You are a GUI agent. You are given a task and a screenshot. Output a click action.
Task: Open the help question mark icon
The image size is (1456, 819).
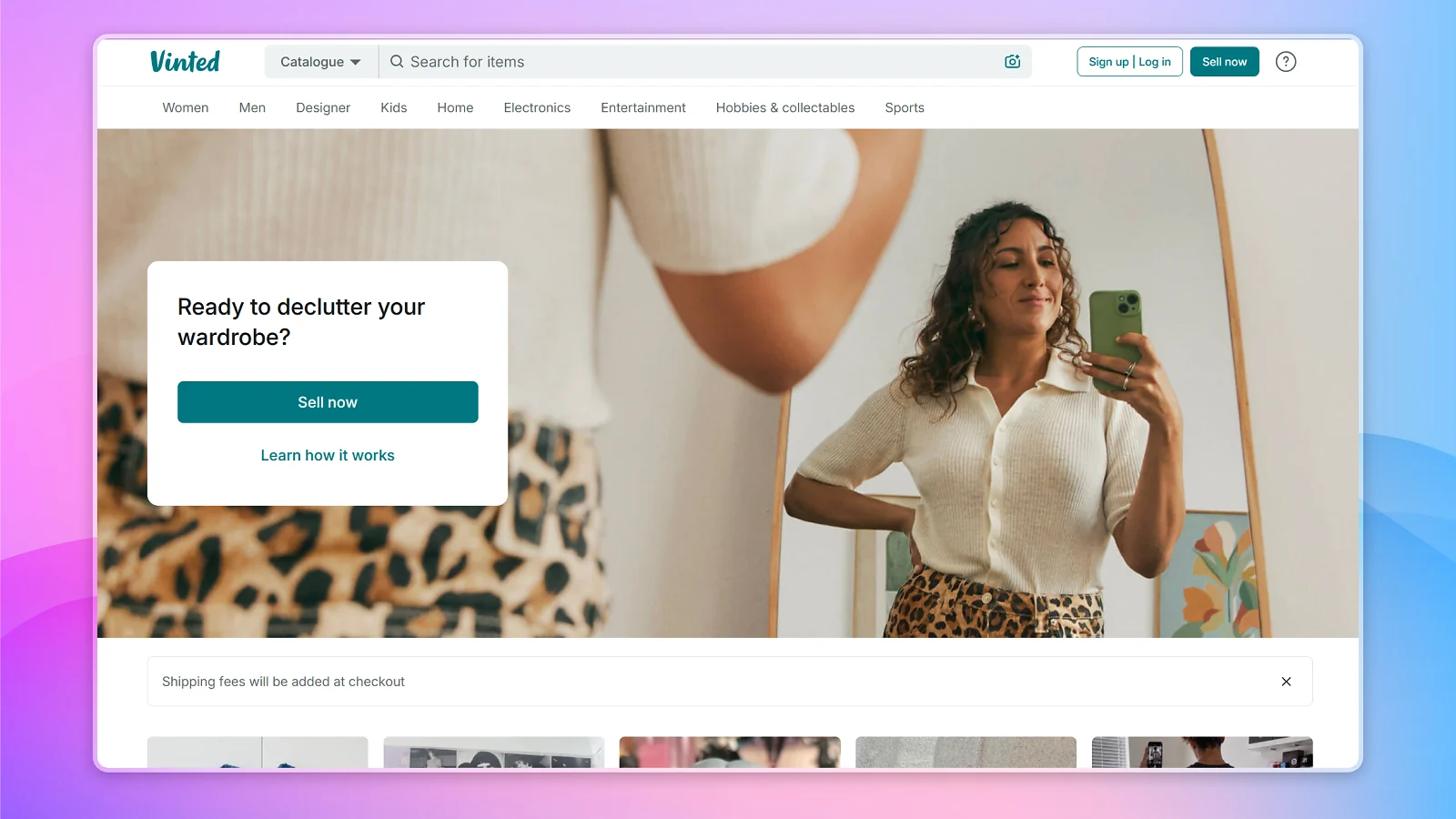[1286, 62]
